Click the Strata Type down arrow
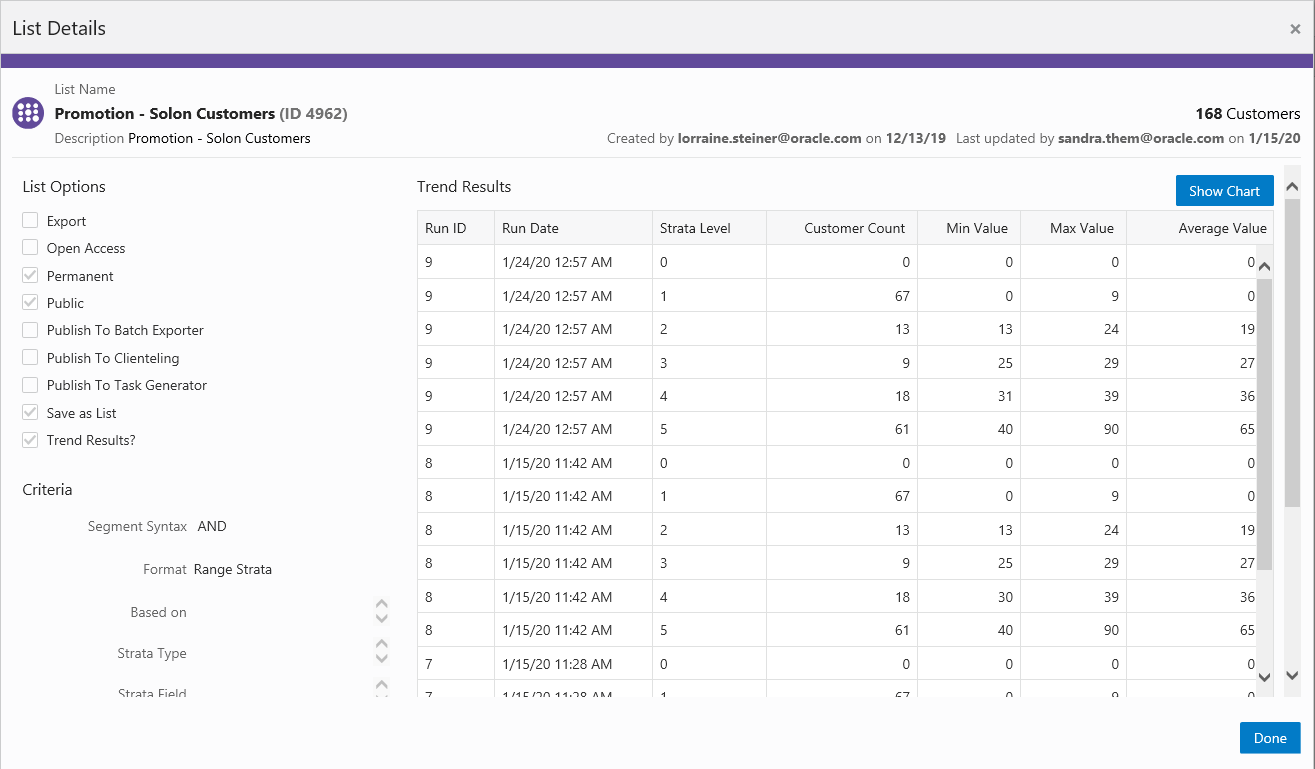Viewport: 1315px width, 769px height. coord(381,658)
